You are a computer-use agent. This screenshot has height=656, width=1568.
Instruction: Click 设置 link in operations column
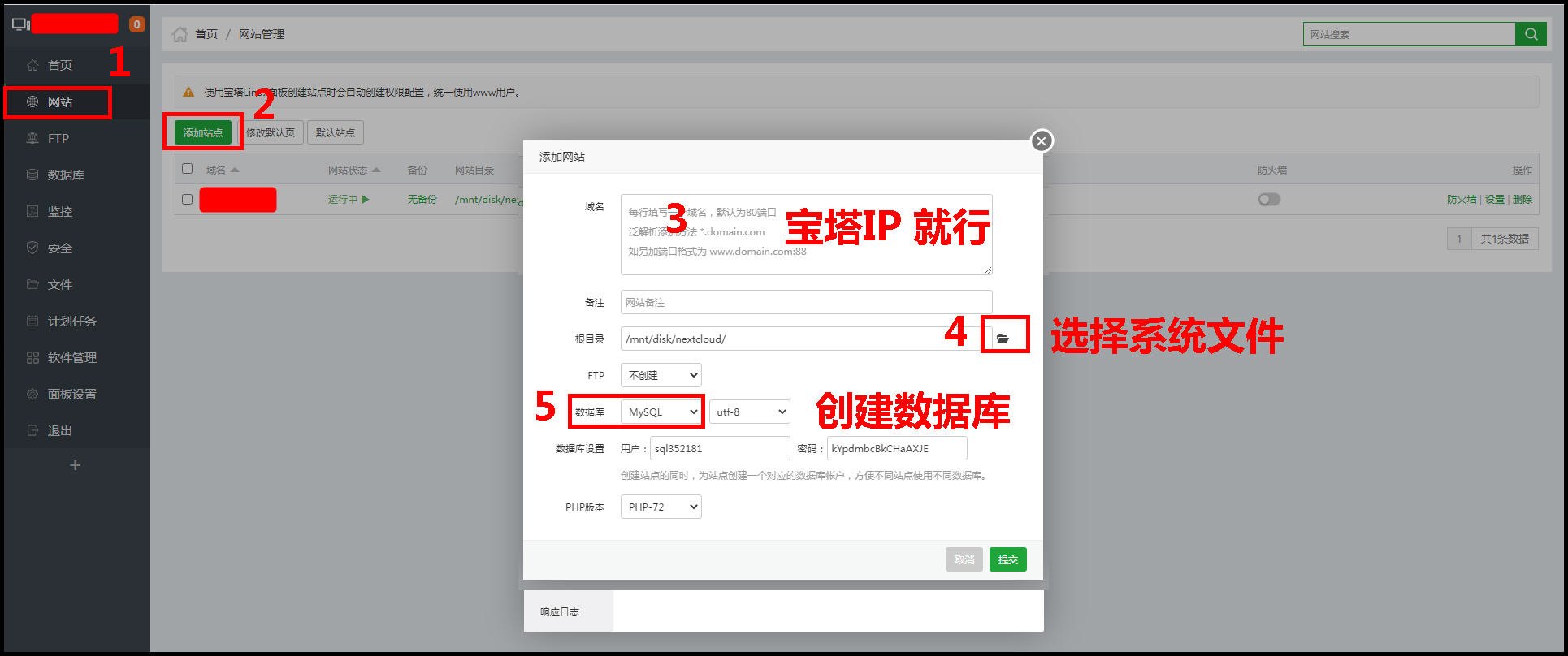1495,199
